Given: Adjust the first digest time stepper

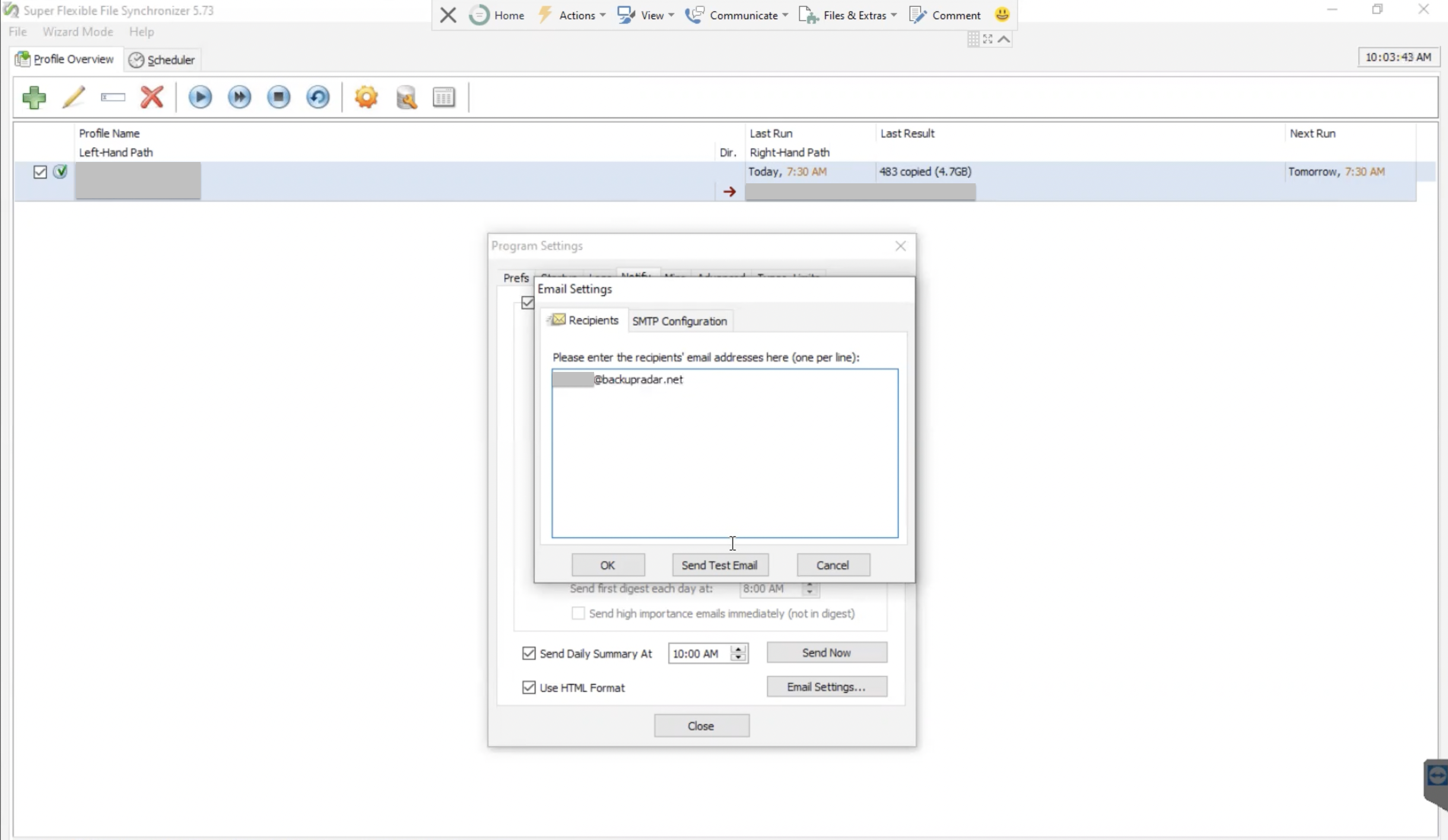Looking at the screenshot, I should pyautogui.click(x=809, y=588).
